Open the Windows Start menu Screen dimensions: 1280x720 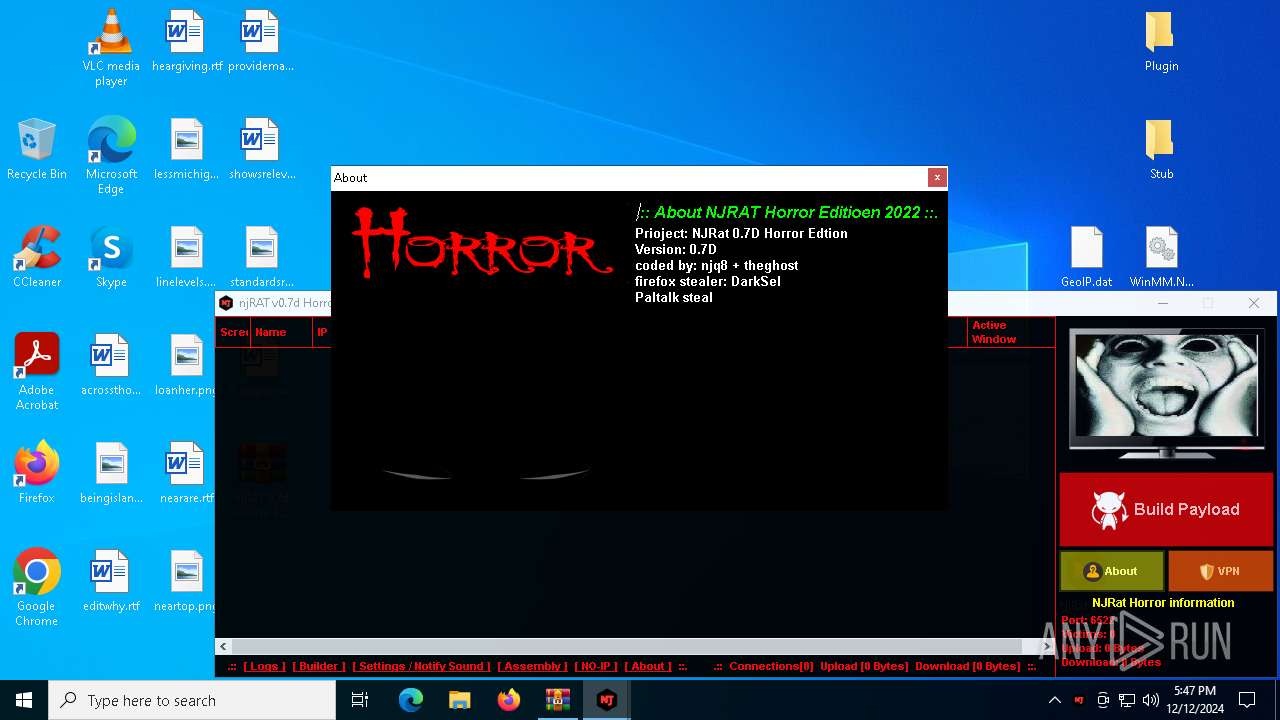[24, 700]
